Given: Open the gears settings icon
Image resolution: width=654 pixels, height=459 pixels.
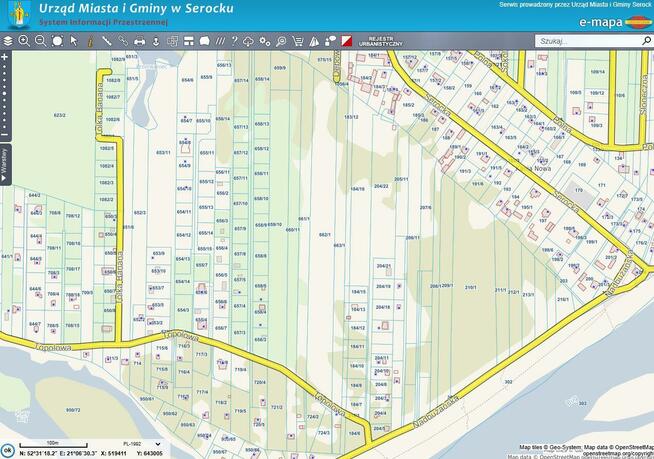Looking at the screenshot, I should pyautogui.click(x=265, y=41).
